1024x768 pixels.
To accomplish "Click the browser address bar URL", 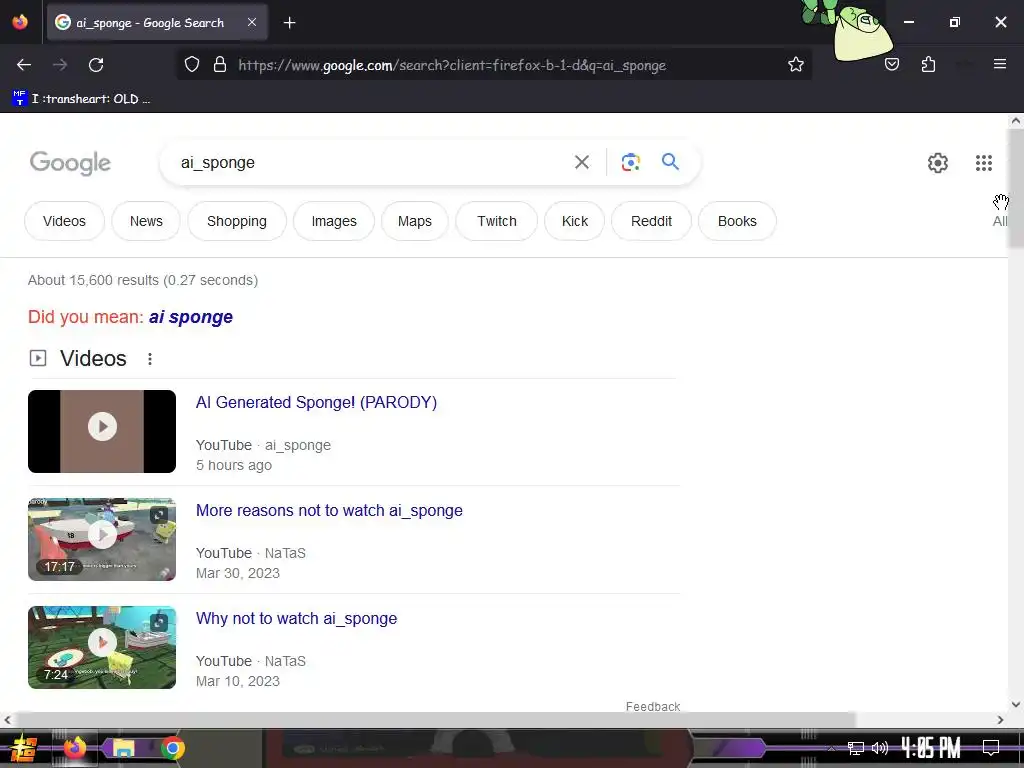I will (x=452, y=65).
